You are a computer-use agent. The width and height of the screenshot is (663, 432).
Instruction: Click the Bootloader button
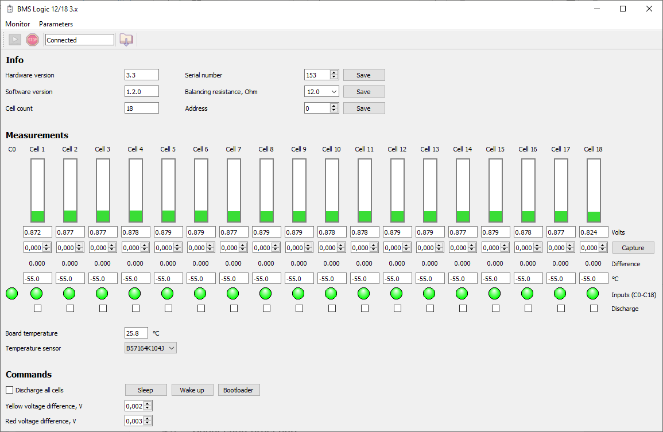click(238, 390)
